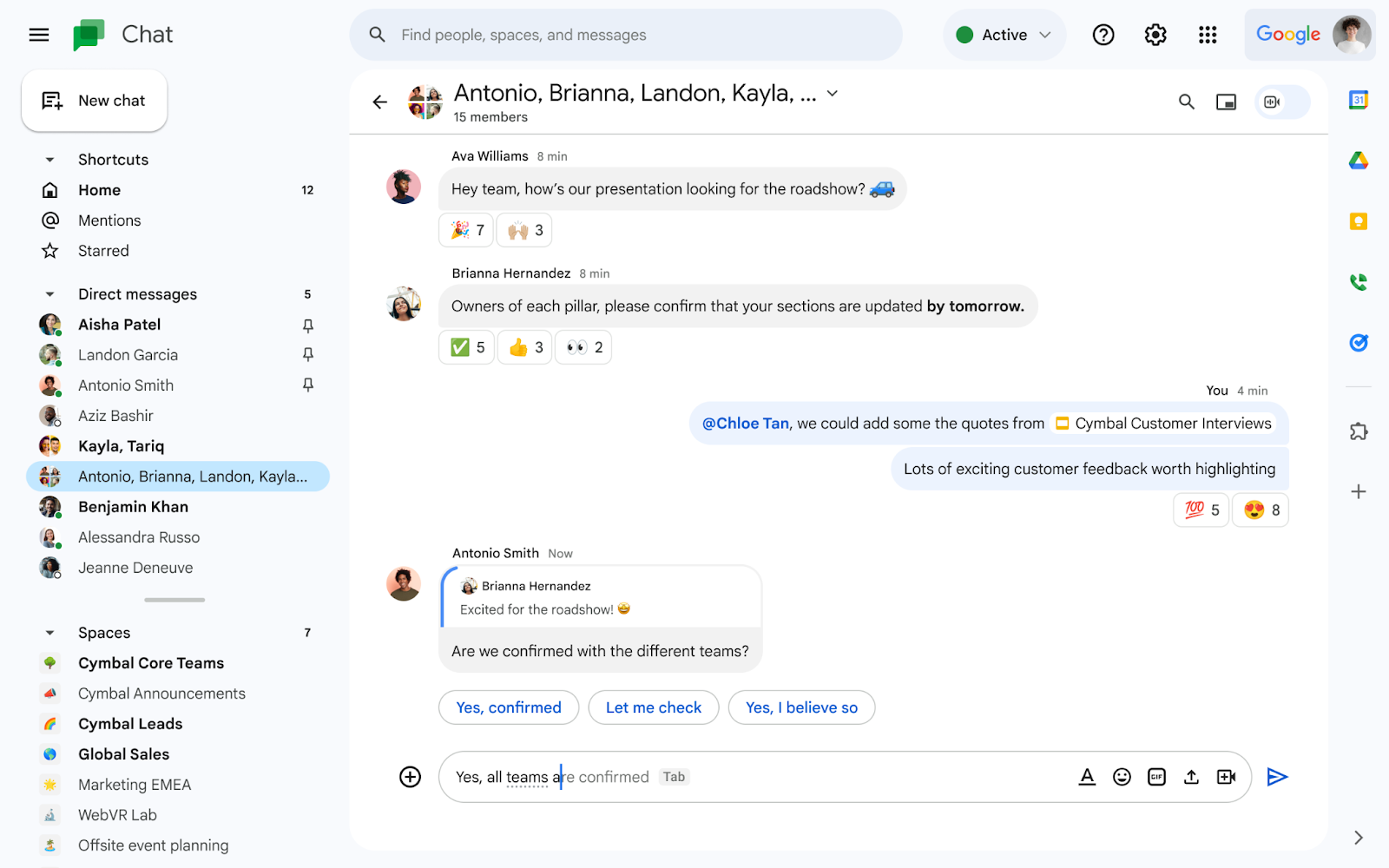The width and height of the screenshot is (1389, 868).
Task: Open the group conversation name dropdown
Action: point(832,93)
